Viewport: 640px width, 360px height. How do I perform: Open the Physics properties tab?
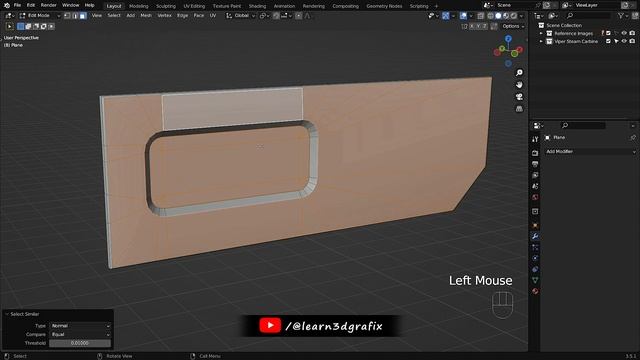[535, 258]
